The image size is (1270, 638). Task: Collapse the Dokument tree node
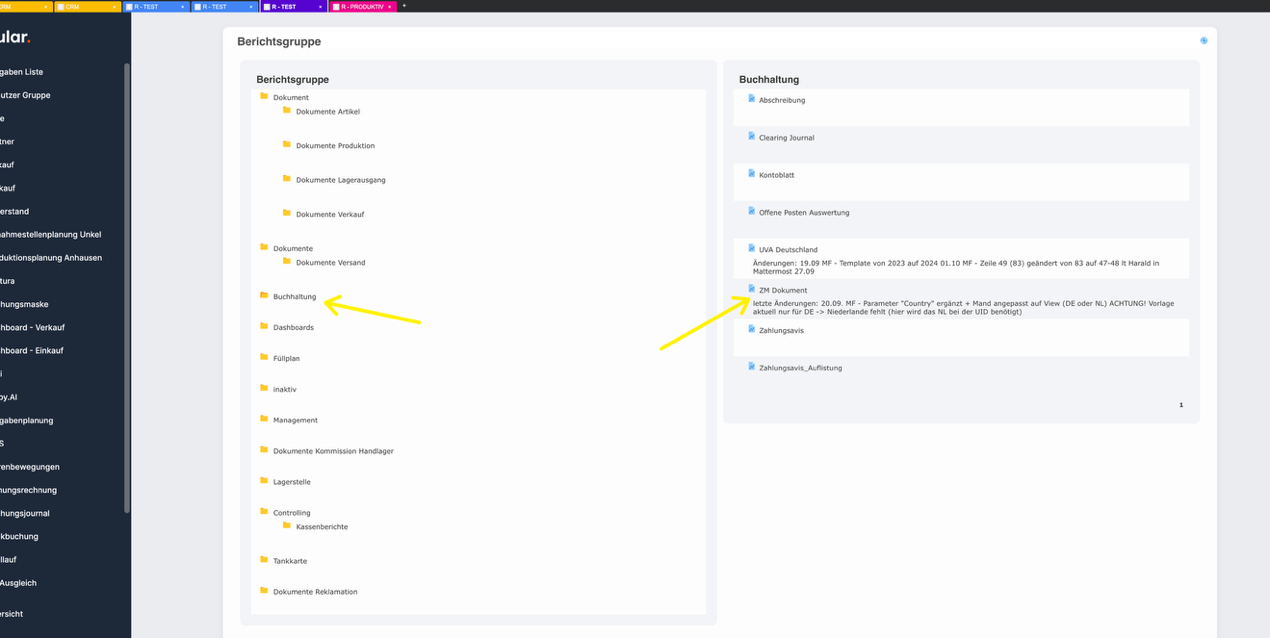[x=264, y=97]
